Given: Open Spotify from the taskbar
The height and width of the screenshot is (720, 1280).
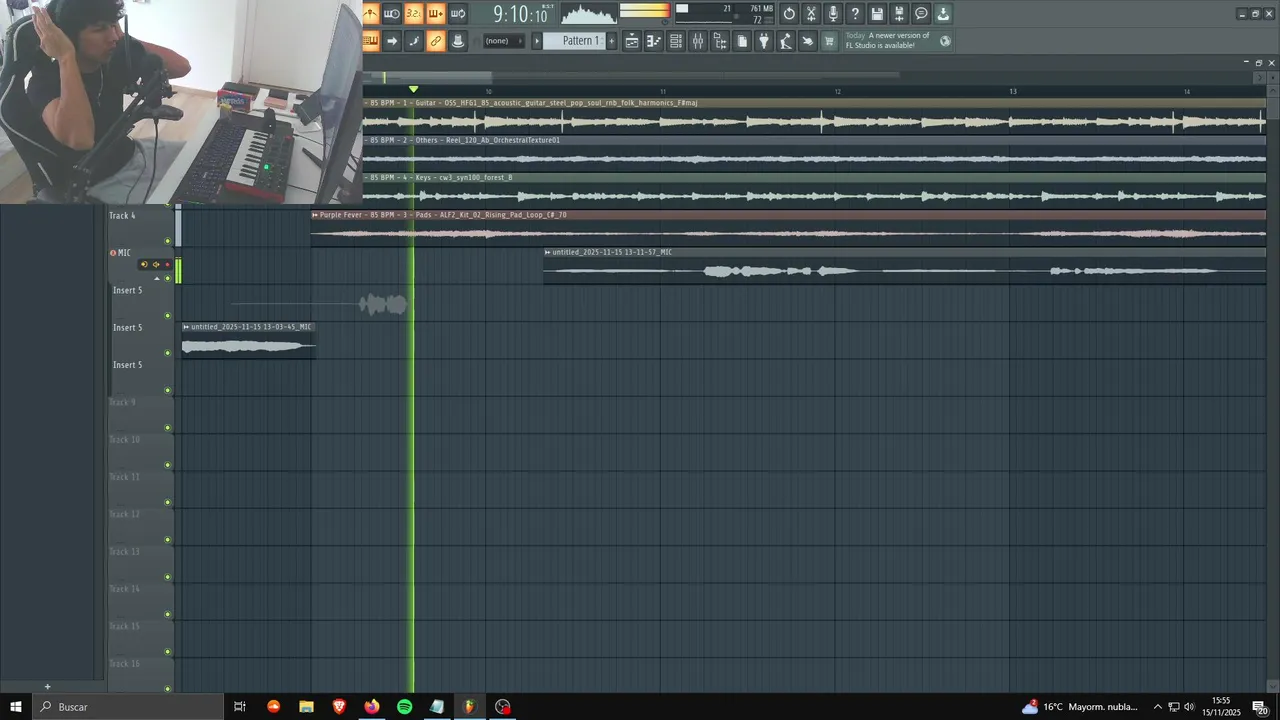Looking at the screenshot, I should (404, 707).
